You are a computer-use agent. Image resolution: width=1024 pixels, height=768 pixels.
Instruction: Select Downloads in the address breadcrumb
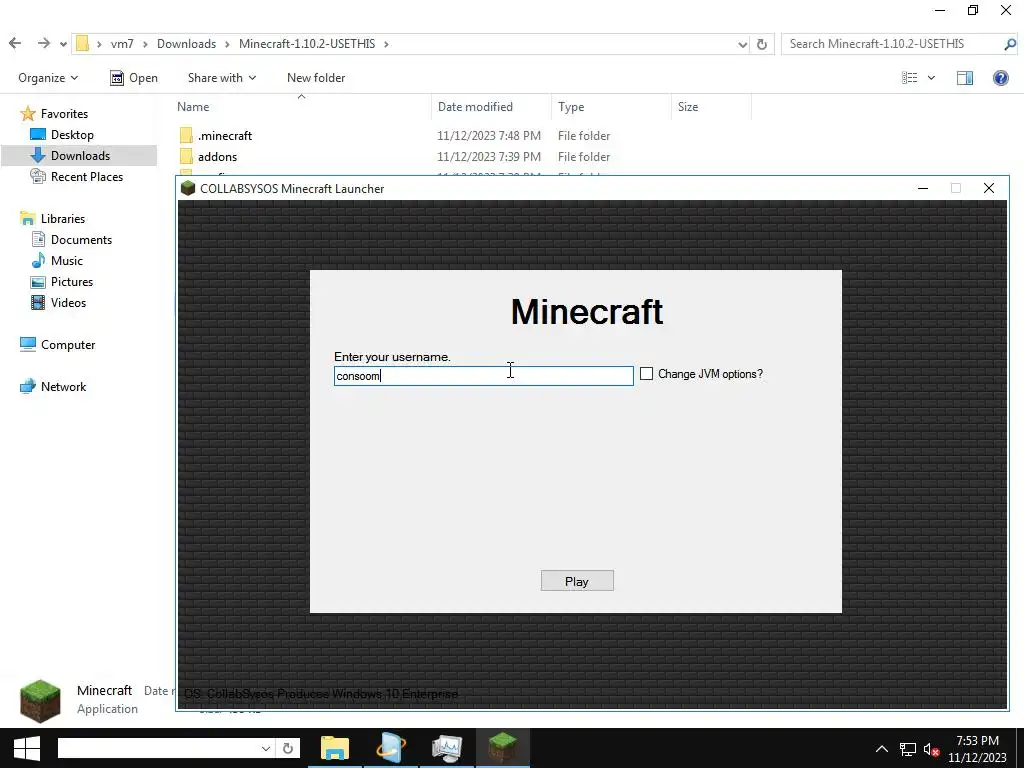[186, 44]
